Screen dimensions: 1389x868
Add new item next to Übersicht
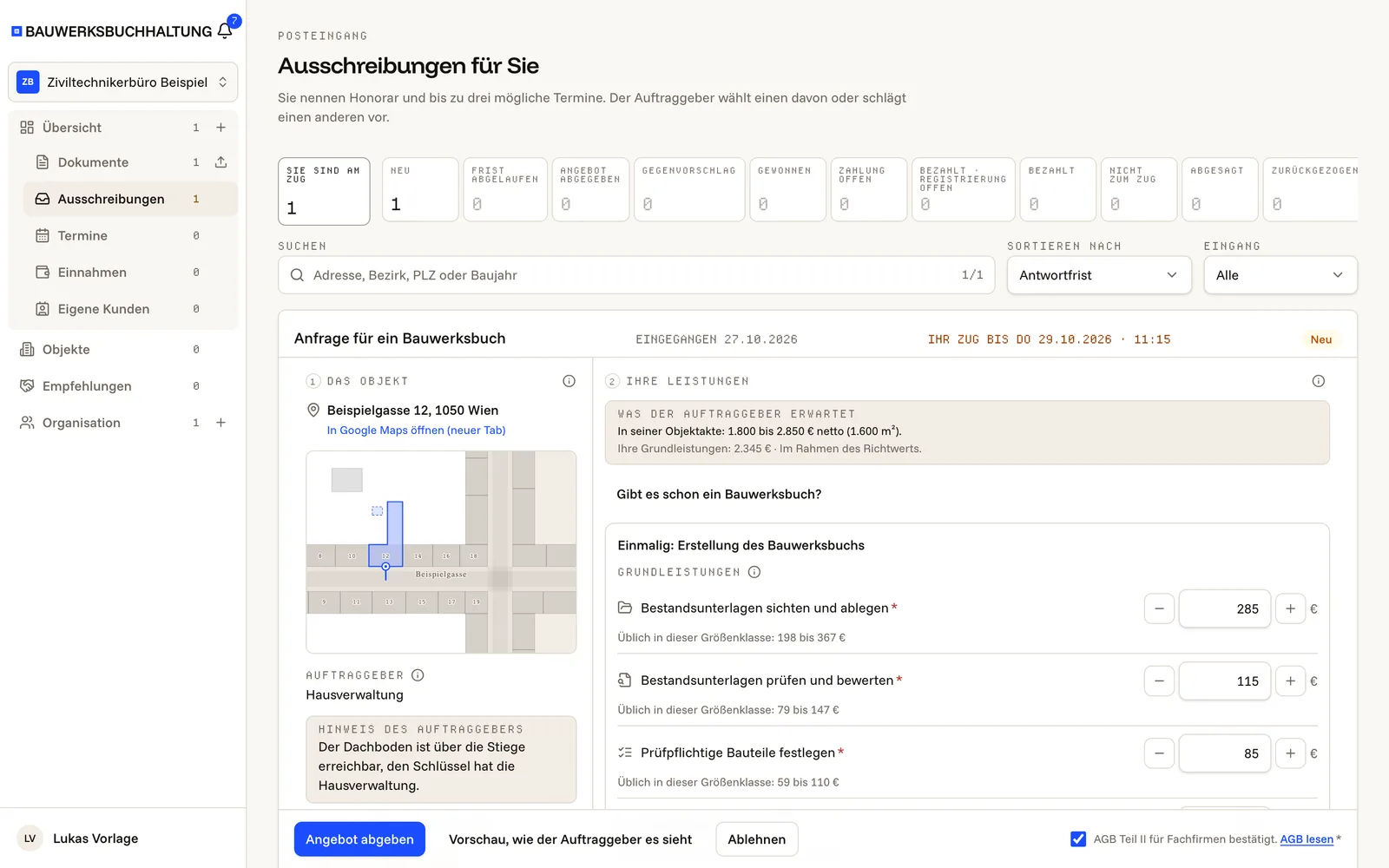[x=221, y=128]
